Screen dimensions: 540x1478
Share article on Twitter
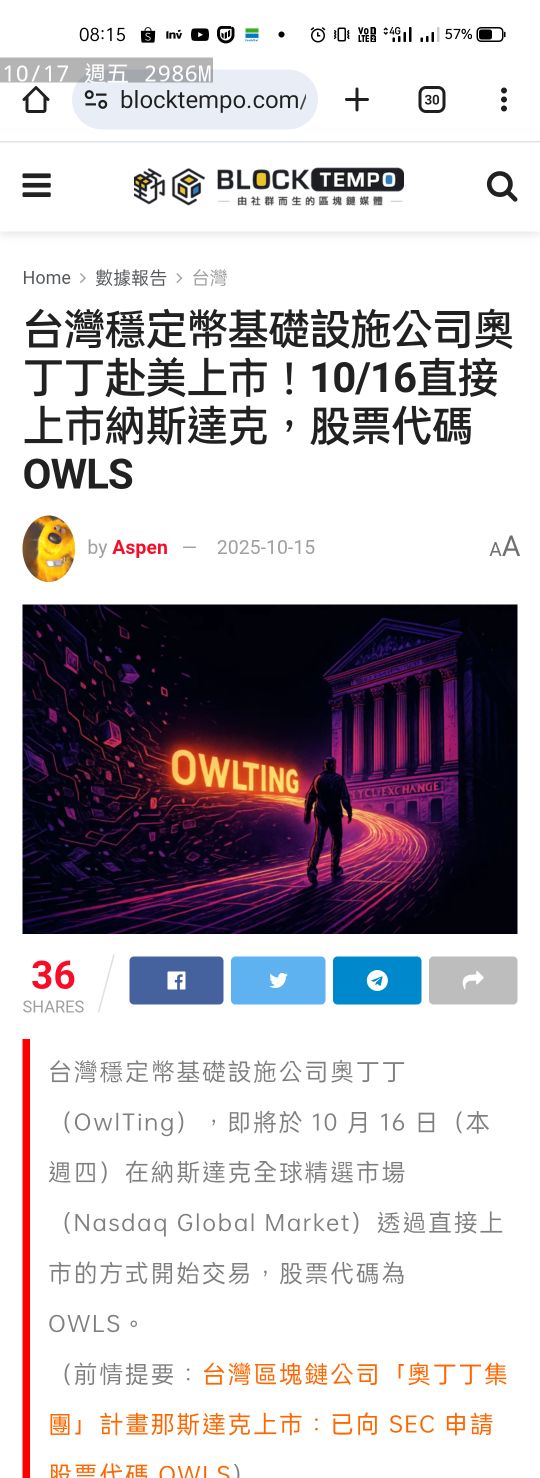tap(278, 980)
